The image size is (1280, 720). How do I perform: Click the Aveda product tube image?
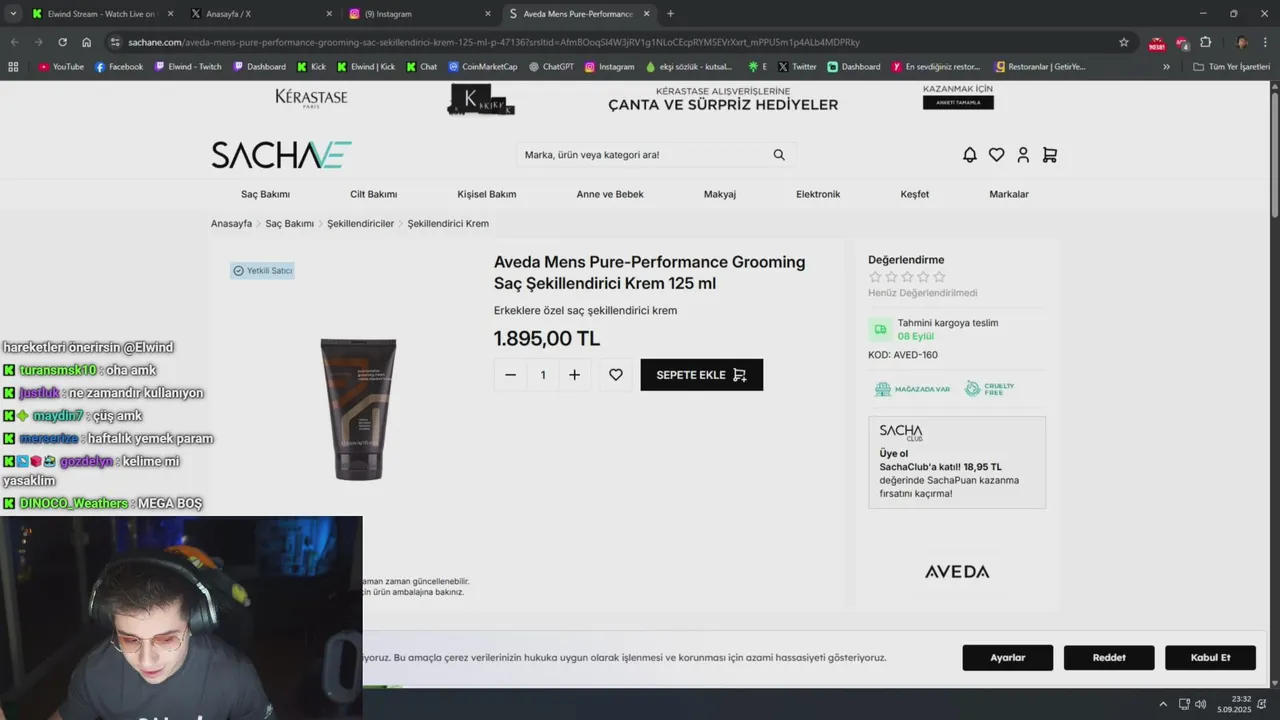pos(358,409)
